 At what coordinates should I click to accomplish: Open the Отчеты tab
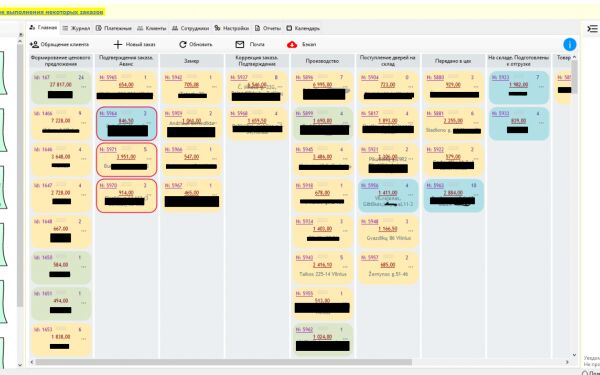coord(268,28)
